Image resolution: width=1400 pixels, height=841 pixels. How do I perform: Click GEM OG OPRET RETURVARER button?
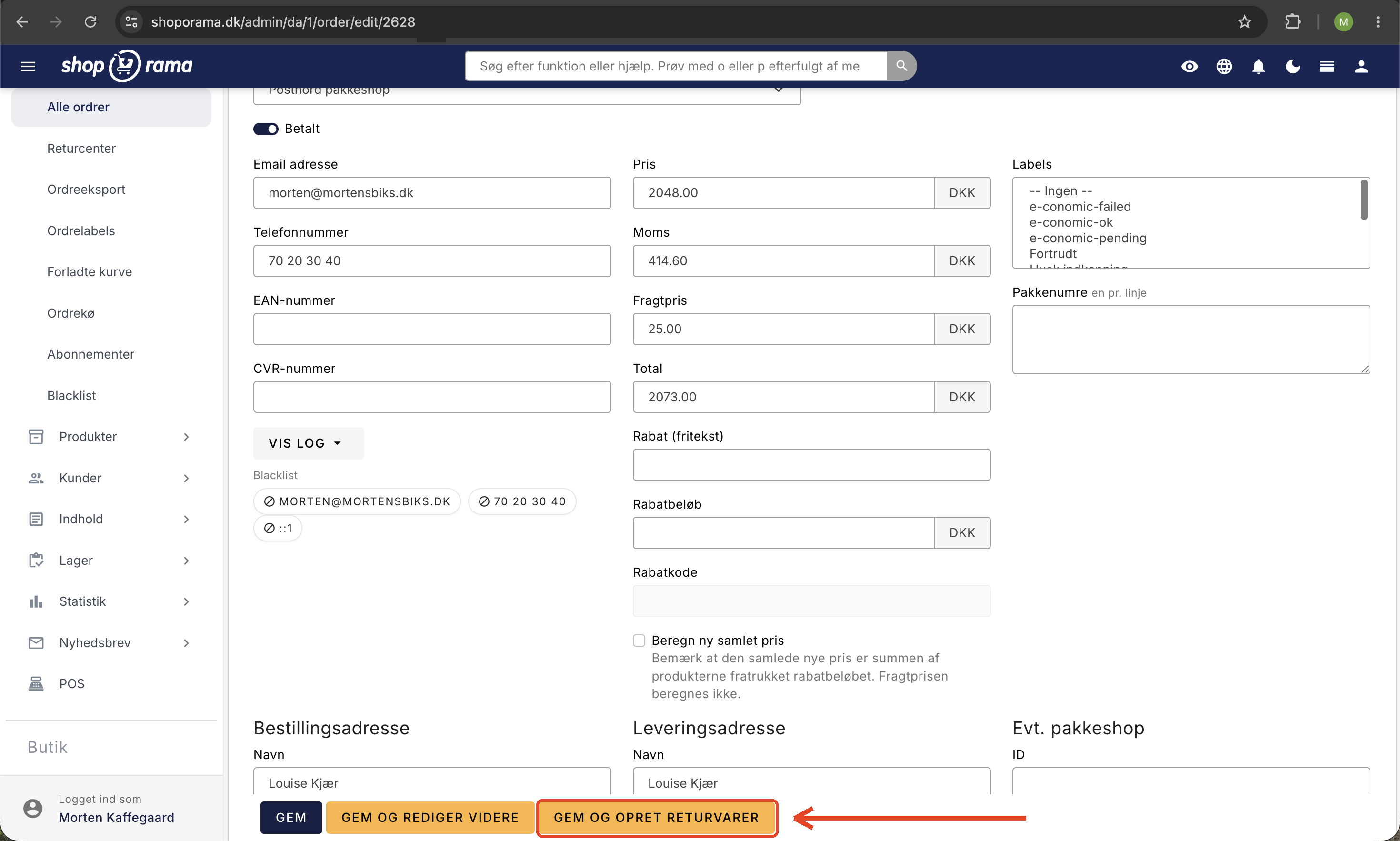[x=657, y=817]
